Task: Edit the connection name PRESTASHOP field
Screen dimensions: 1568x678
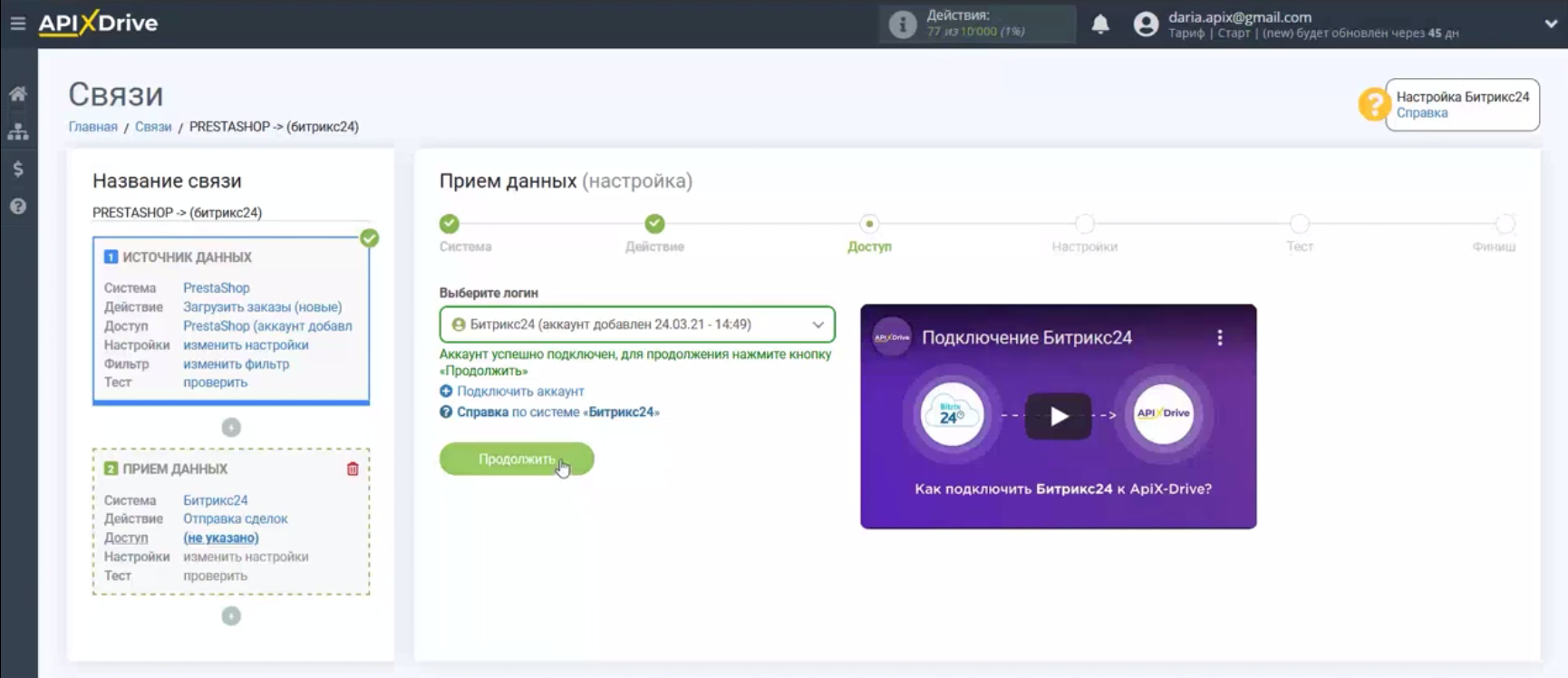Action: pos(231,212)
